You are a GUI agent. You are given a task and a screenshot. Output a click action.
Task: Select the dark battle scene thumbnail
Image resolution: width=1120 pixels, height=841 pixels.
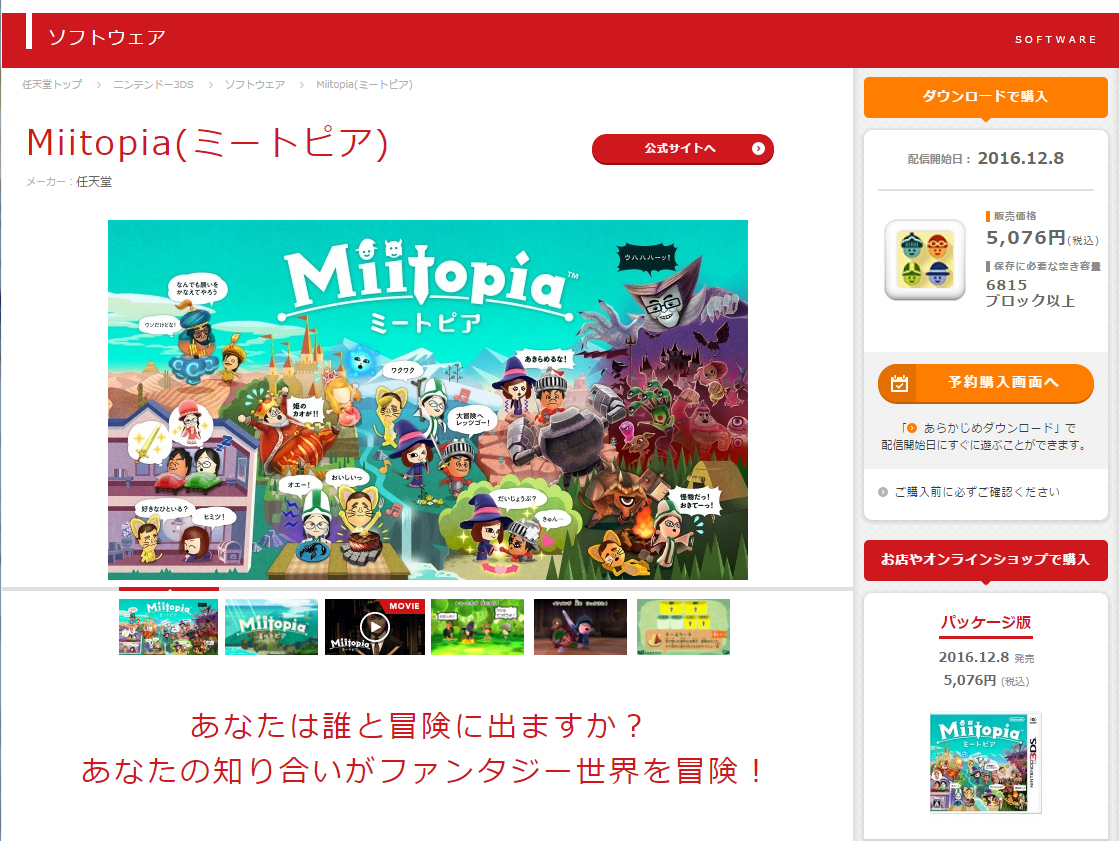click(x=581, y=627)
